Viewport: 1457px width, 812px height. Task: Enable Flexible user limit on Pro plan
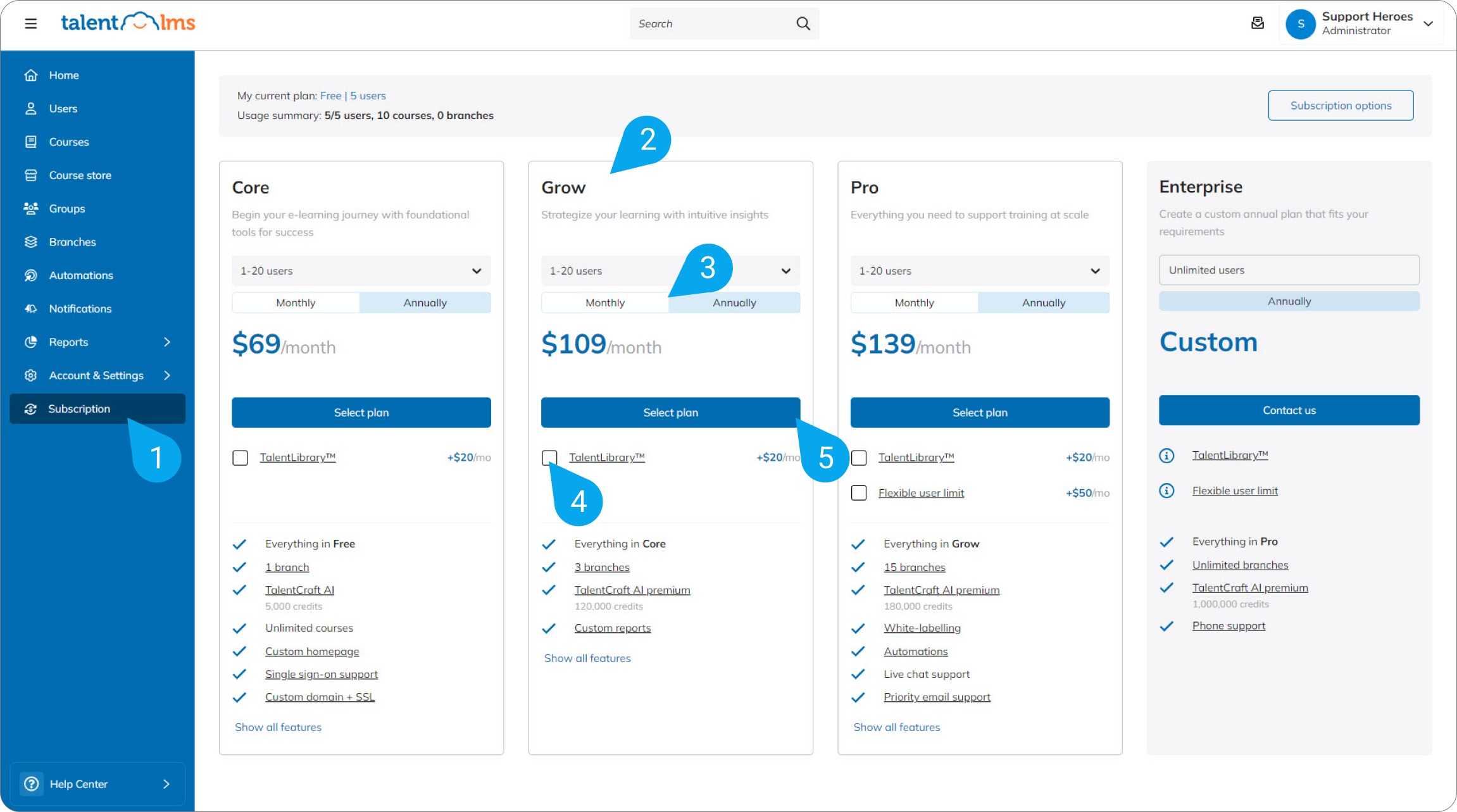click(x=859, y=493)
